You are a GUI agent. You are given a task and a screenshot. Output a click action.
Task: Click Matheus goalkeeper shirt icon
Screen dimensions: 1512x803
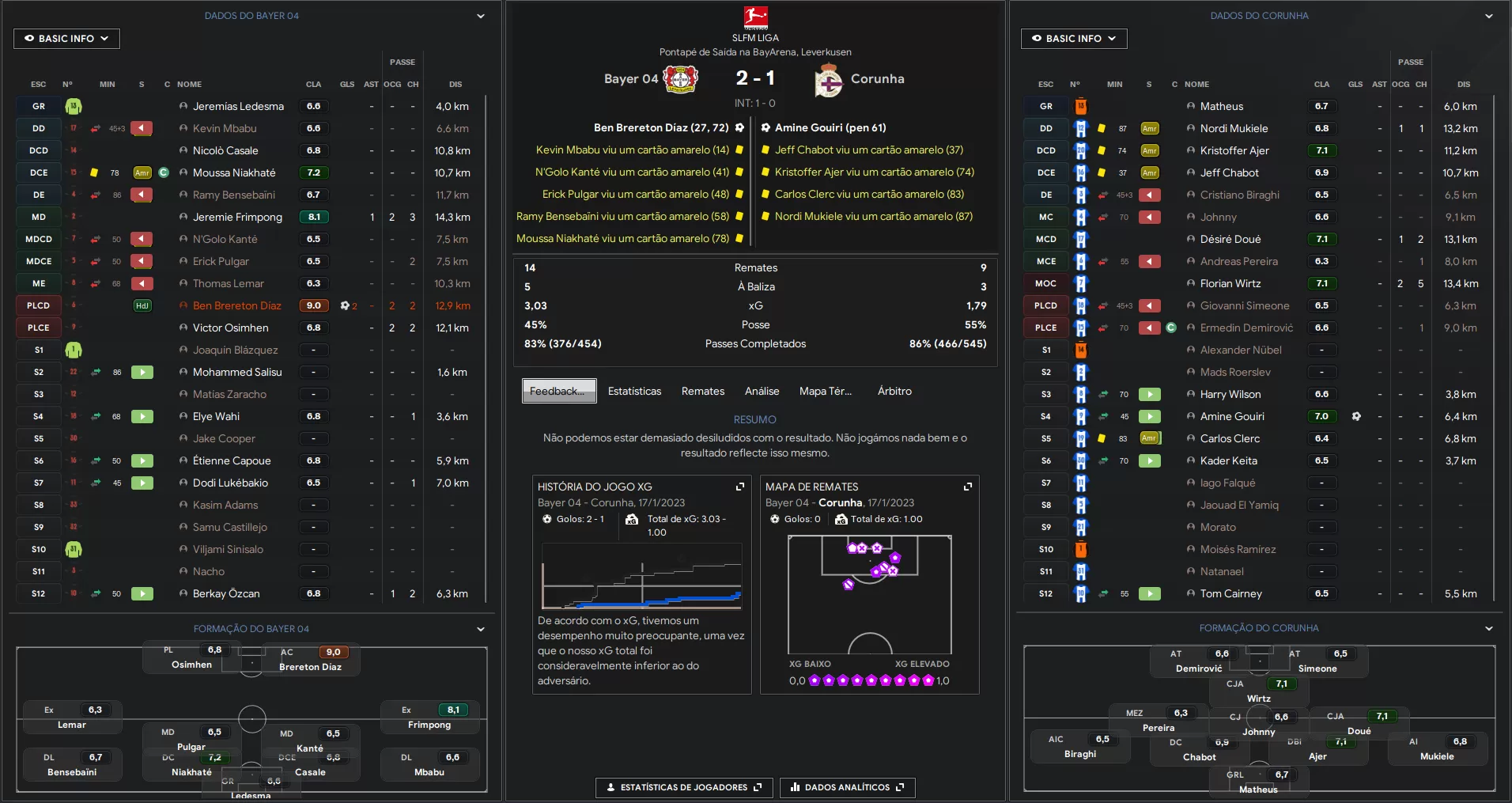coord(1081,106)
